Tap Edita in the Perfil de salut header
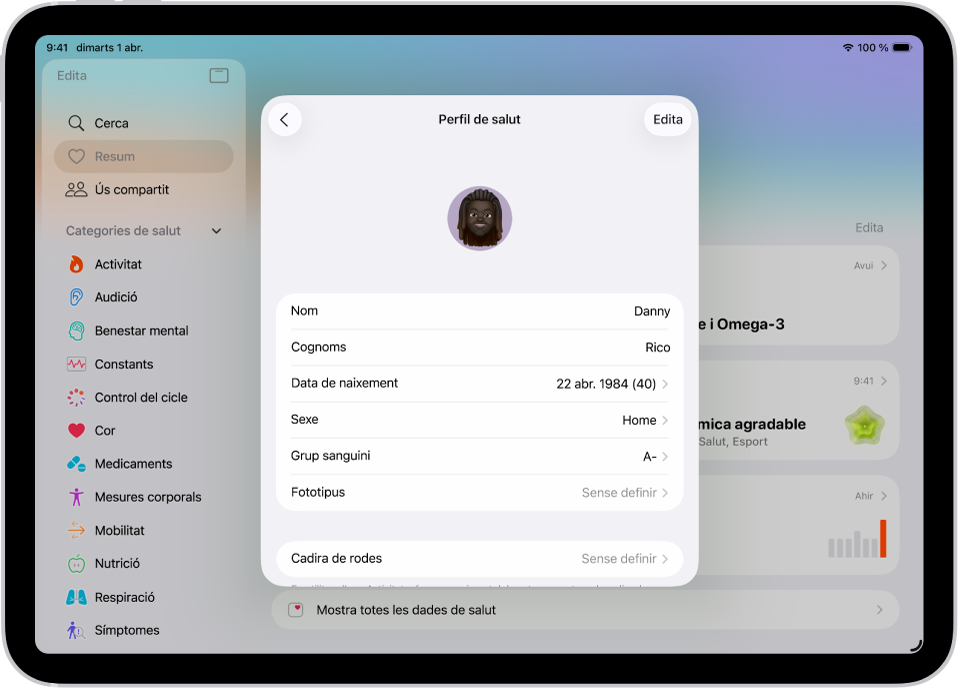This screenshot has height=689, width=960. (x=667, y=119)
